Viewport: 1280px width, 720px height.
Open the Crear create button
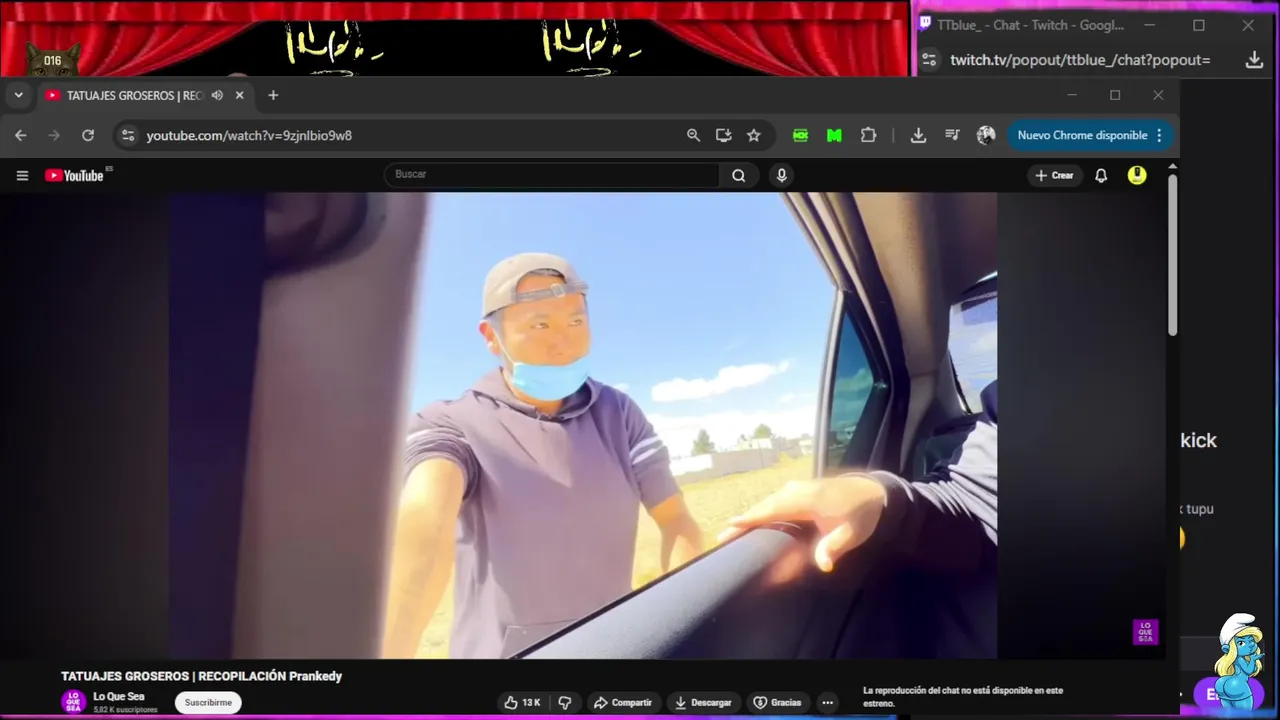[1054, 175]
